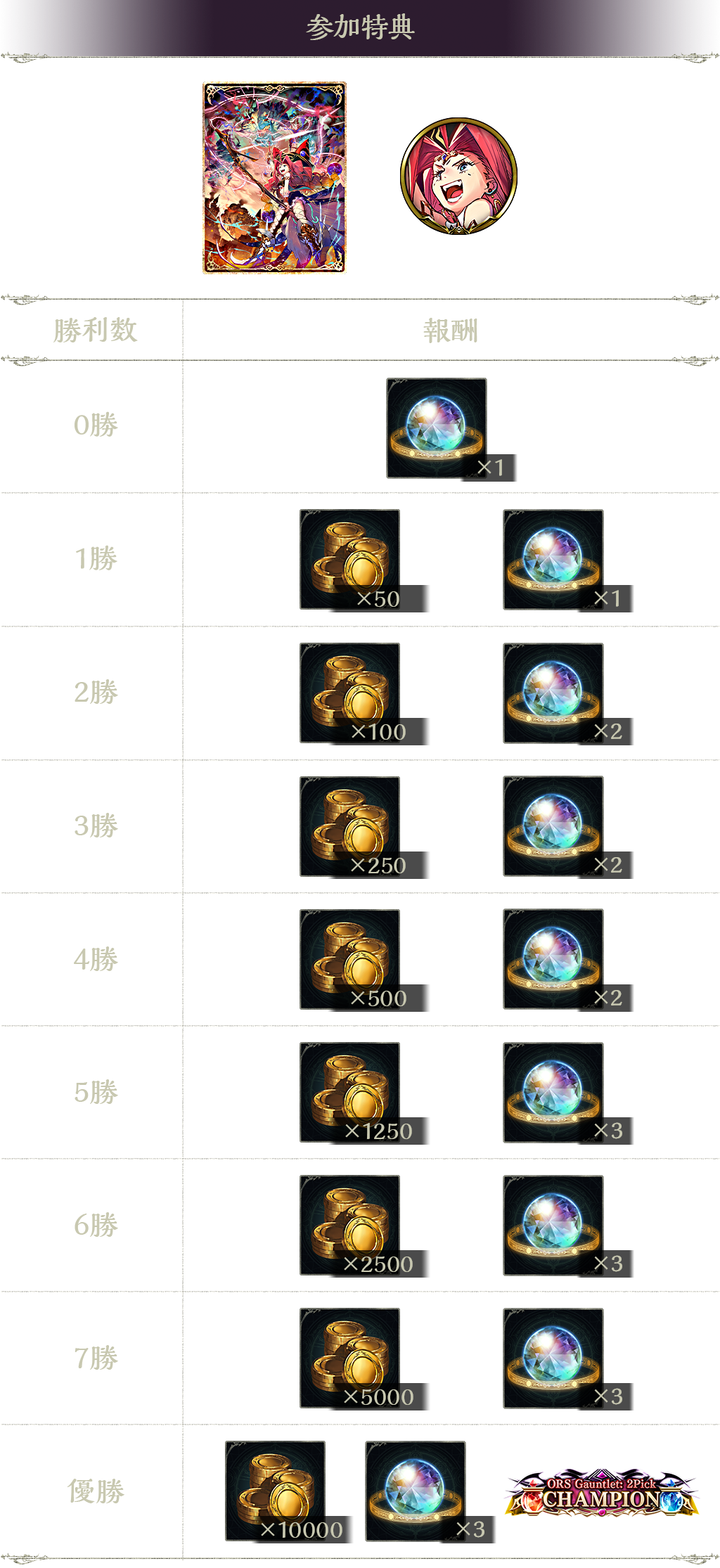Click the red-haired character emblem icon
This screenshot has width=720, height=1568.
coord(458,176)
